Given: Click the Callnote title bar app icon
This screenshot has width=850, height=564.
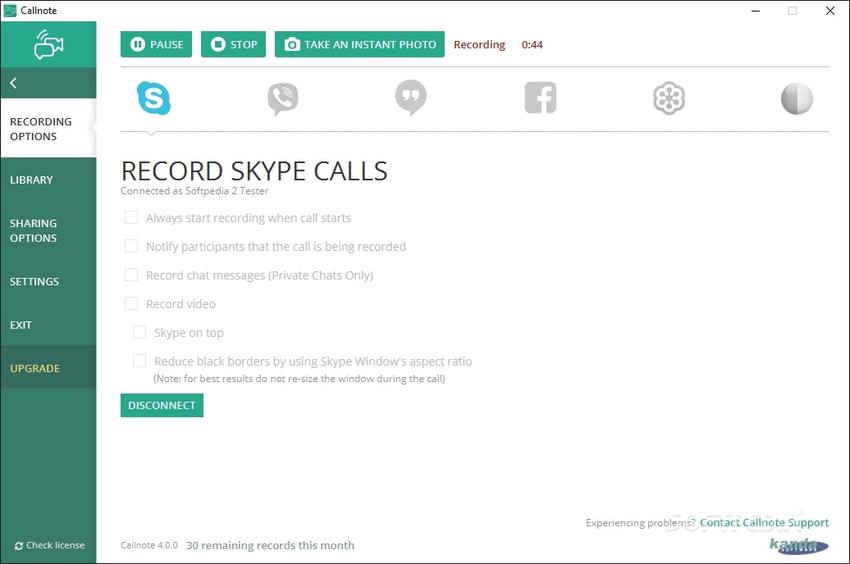Looking at the screenshot, I should (x=10, y=10).
